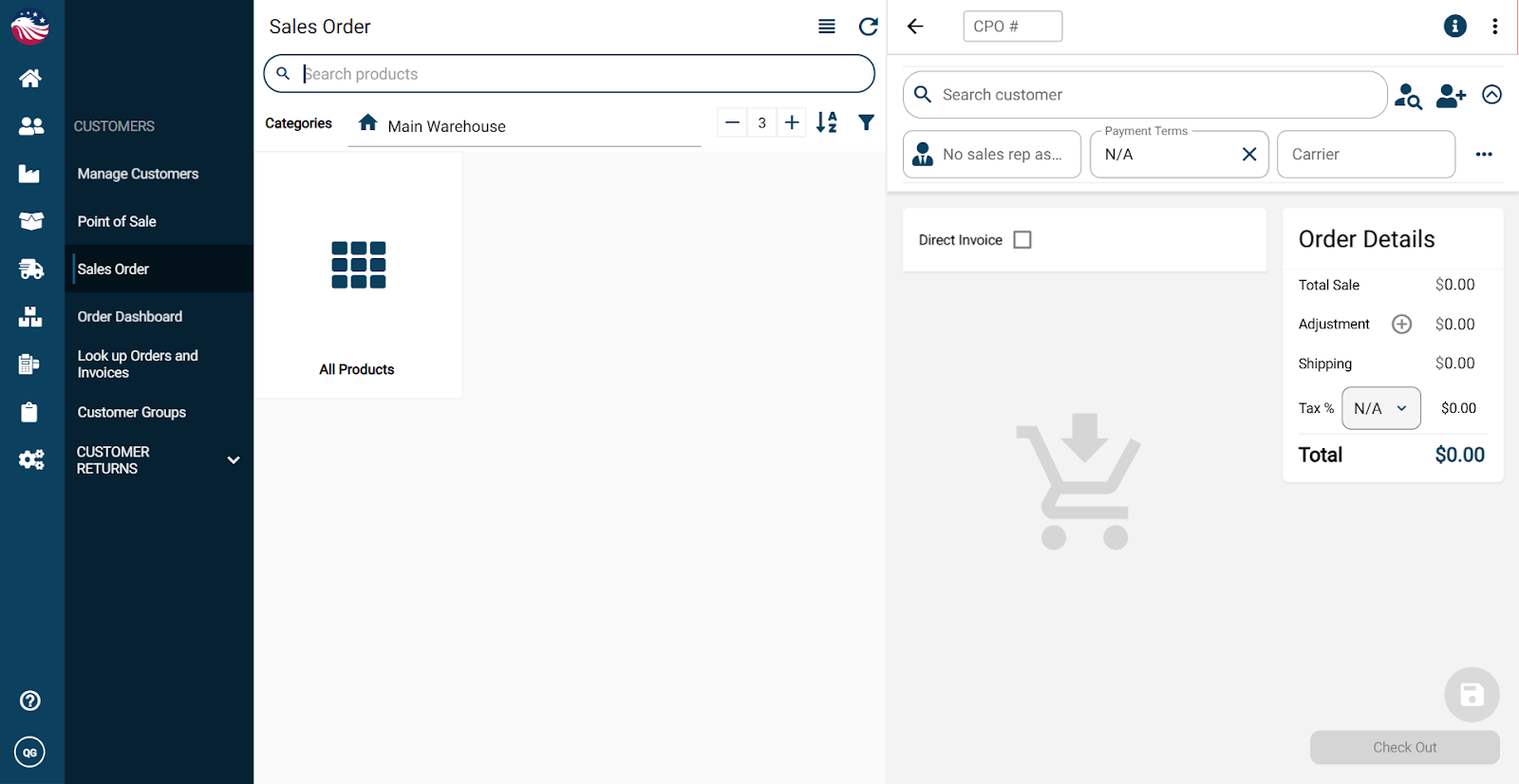This screenshot has width=1519, height=784.
Task: Clear the Payment Terms value
Action: point(1249,154)
